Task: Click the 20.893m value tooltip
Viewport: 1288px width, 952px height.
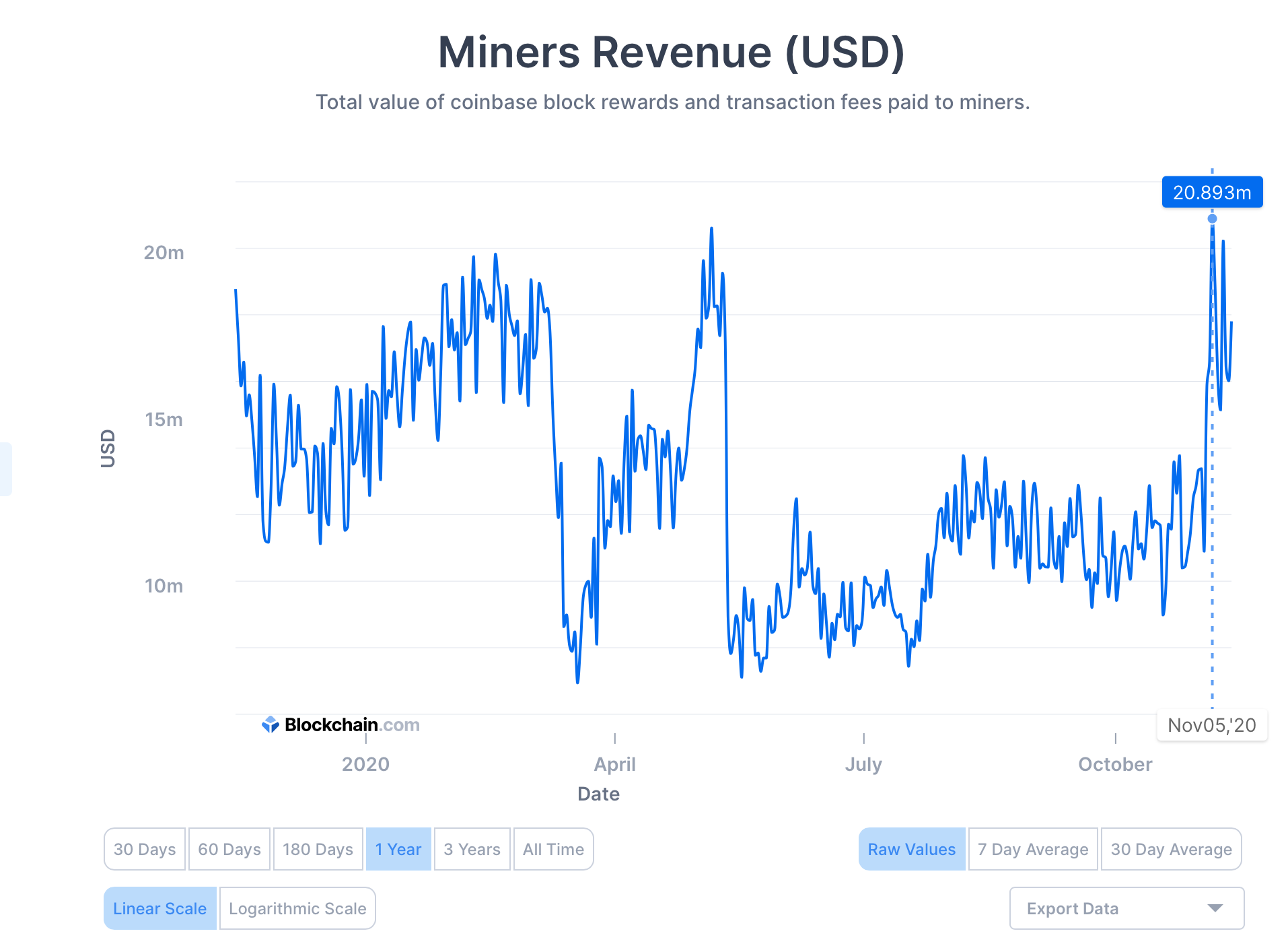Action: pyautogui.click(x=1212, y=193)
